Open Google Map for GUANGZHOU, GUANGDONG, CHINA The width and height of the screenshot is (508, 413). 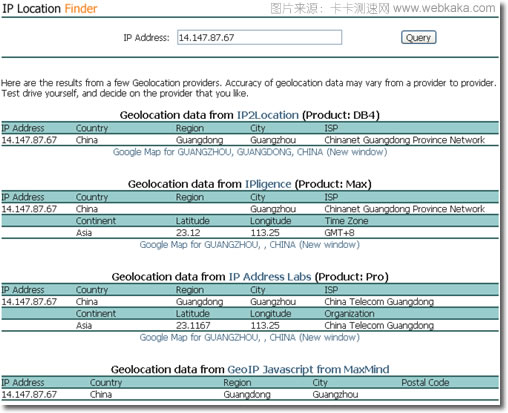pyautogui.click(x=250, y=152)
